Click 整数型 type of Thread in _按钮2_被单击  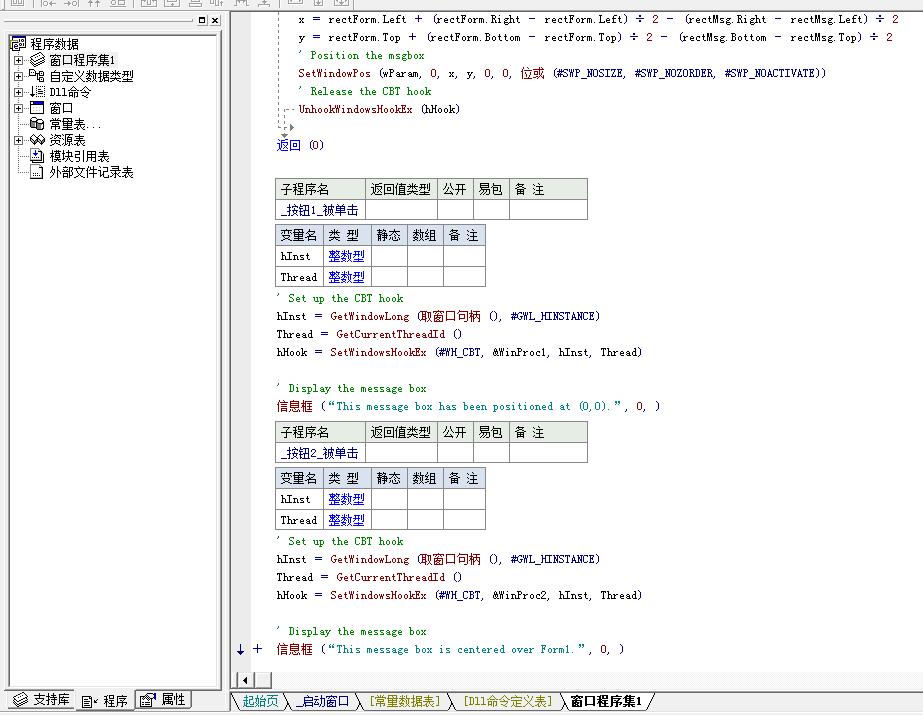[x=346, y=520]
